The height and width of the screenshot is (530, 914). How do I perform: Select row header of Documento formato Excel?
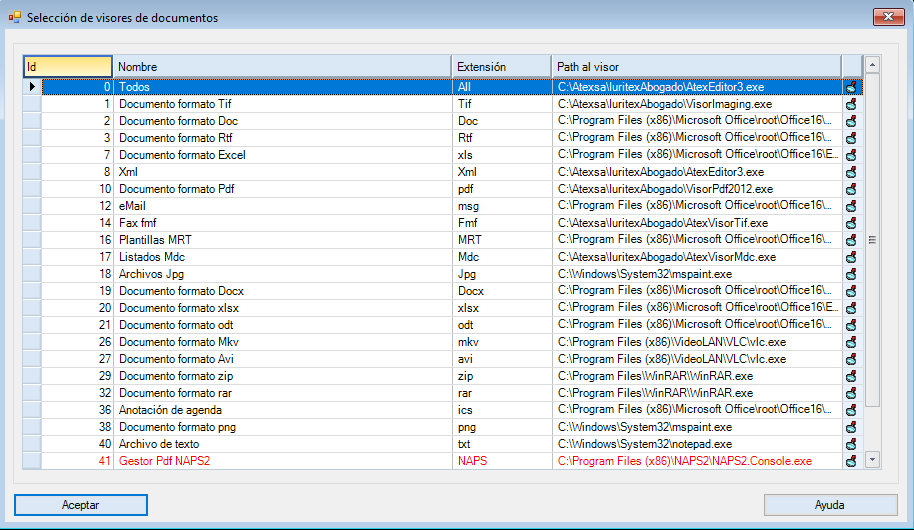click(33, 155)
